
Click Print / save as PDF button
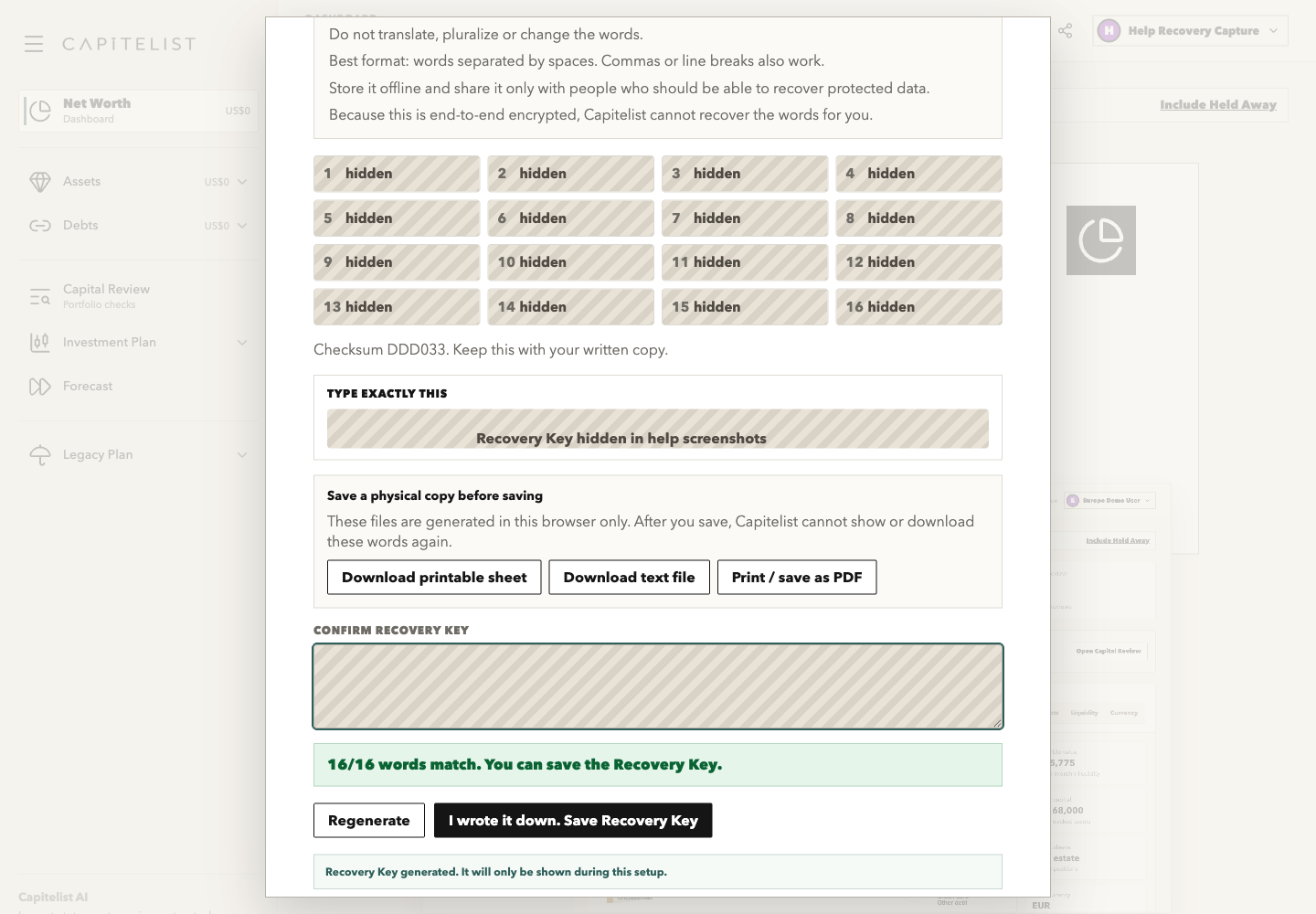pos(797,578)
